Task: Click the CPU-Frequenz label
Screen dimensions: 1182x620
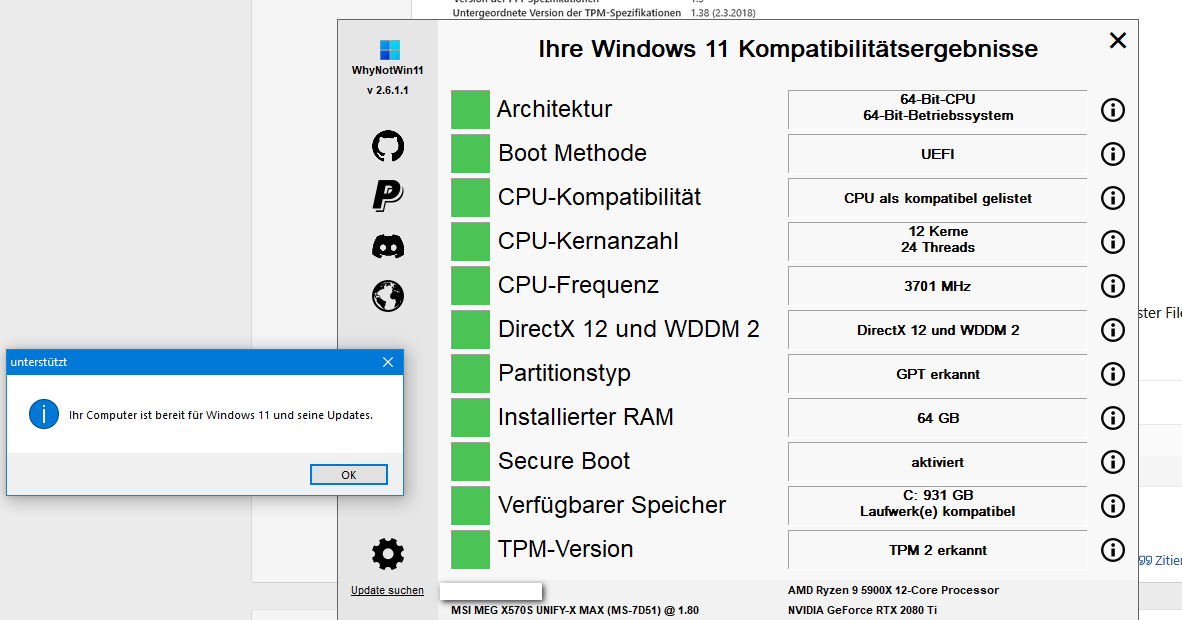Action: point(578,285)
